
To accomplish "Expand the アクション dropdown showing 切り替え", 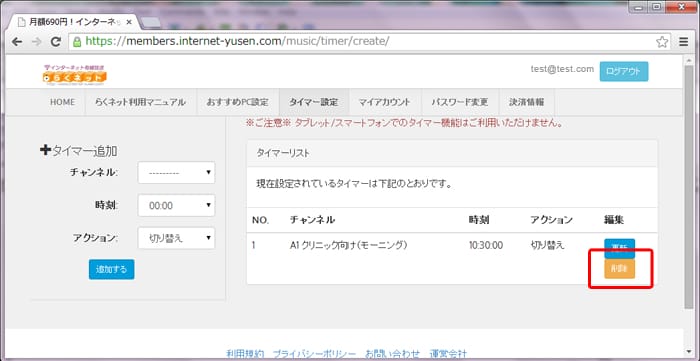I will 176,238.
